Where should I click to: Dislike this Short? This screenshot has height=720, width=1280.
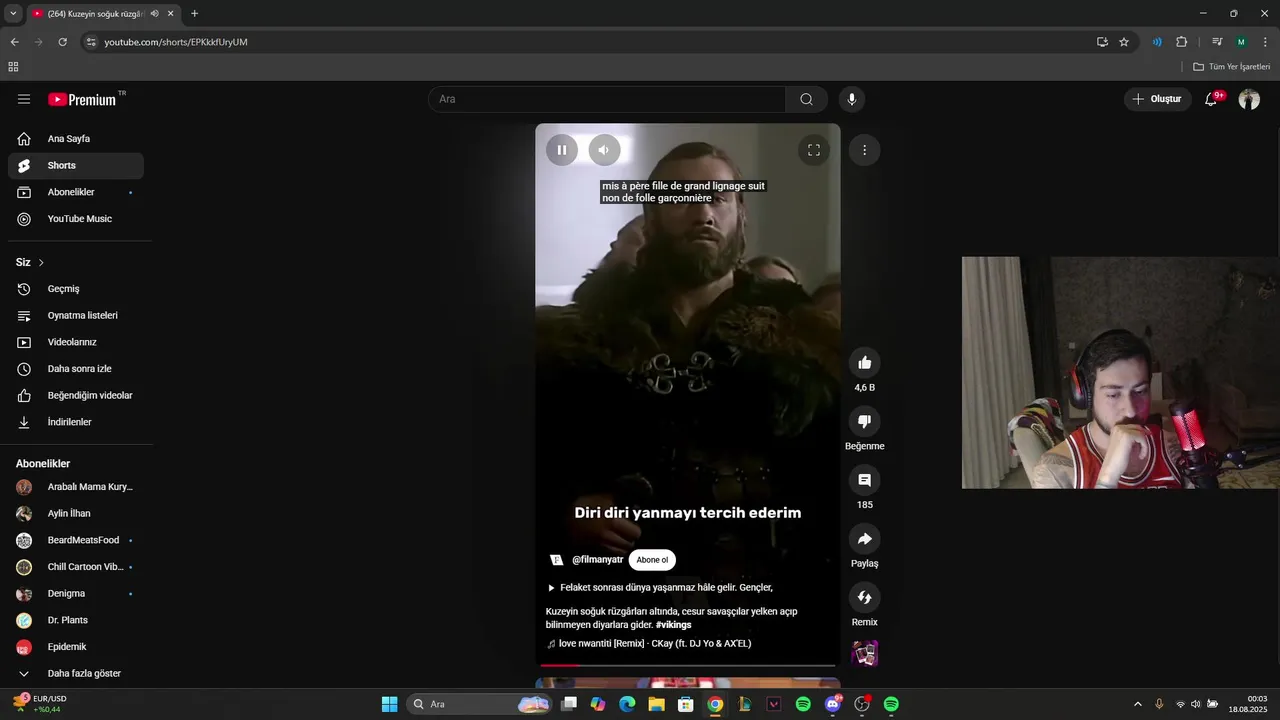point(865,421)
